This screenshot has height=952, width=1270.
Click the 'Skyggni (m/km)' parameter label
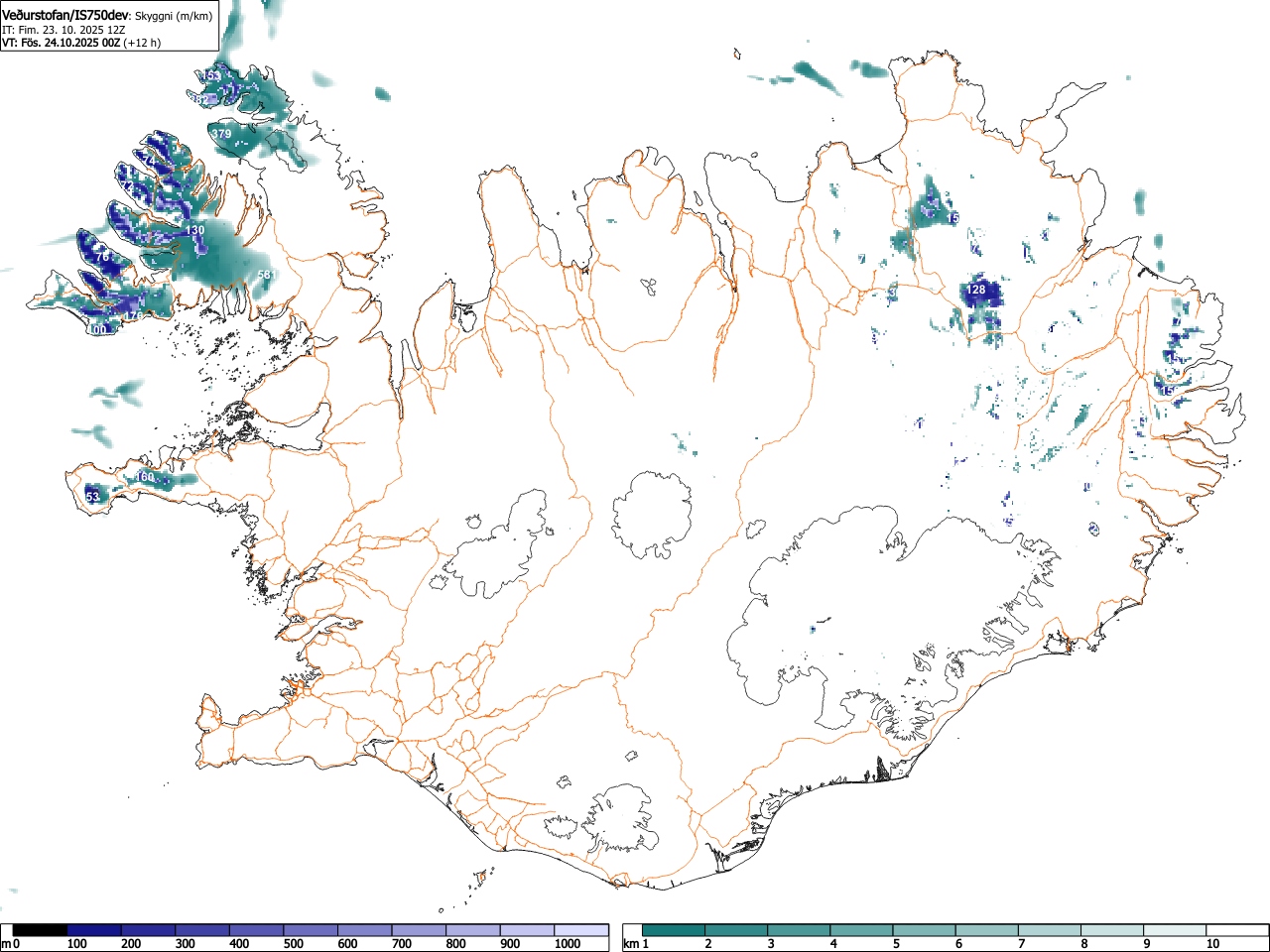[173, 16]
